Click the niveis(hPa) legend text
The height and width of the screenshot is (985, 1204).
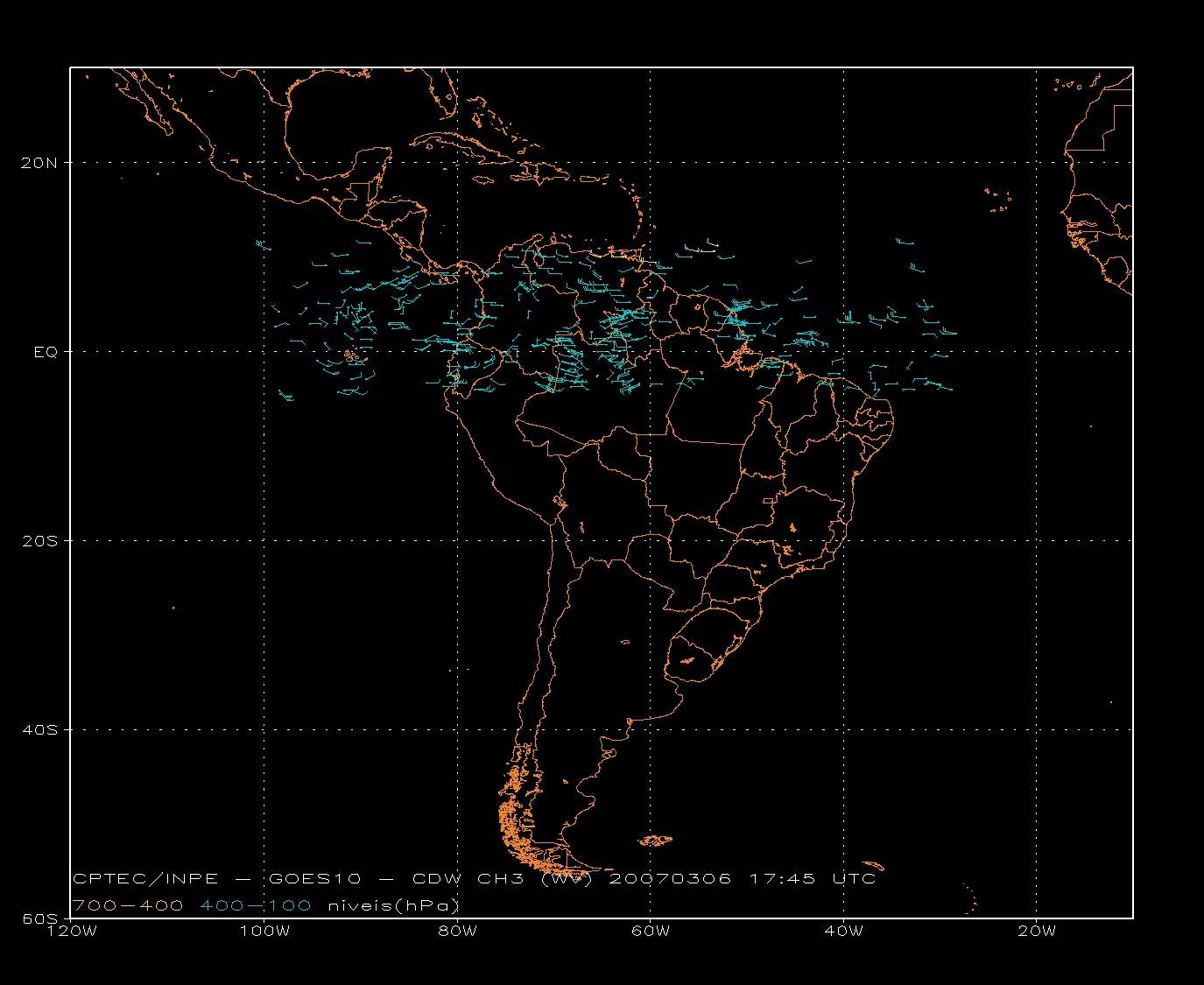click(393, 905)
